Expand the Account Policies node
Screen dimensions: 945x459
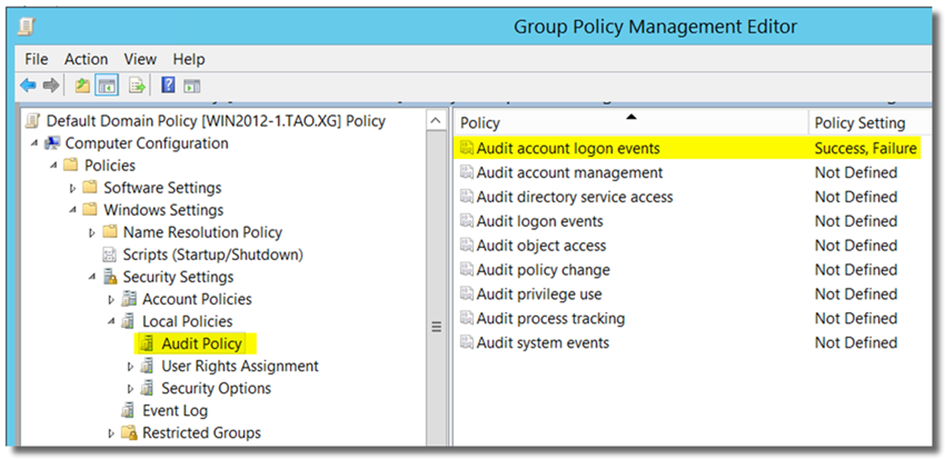point(112,299)
